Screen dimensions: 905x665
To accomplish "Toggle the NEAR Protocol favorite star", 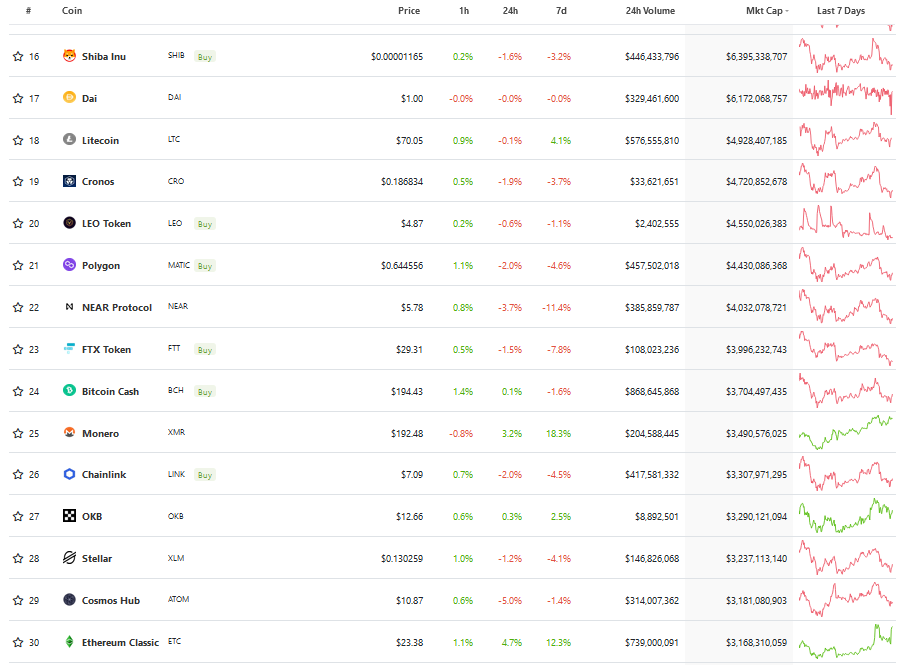I will tap(18, 307).
